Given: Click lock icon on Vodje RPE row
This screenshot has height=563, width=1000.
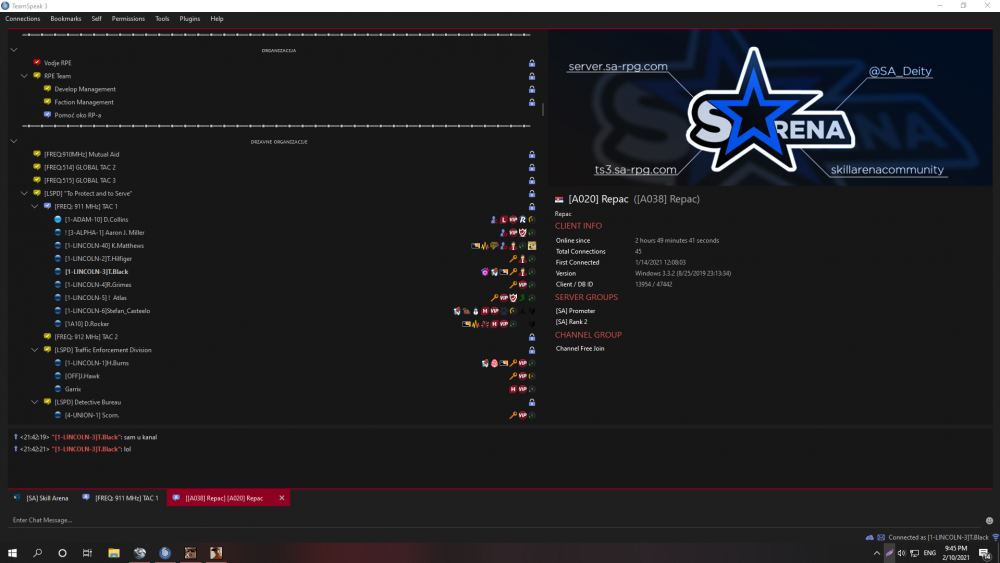Looking at the screenshot, I should coord(532,63).
